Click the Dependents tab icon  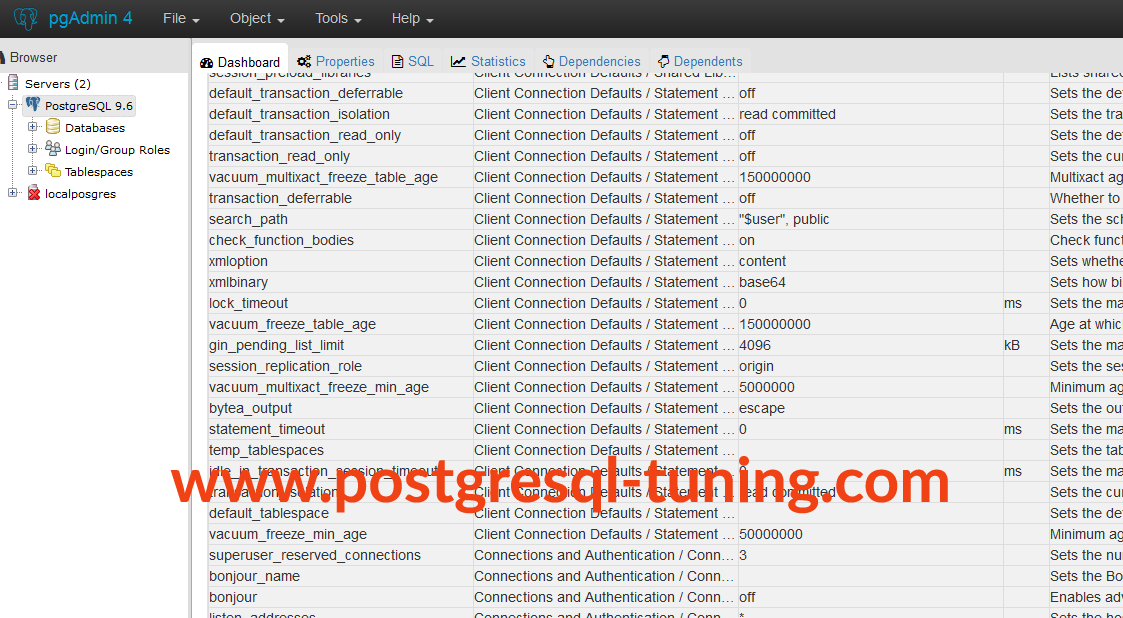[662, 61]
